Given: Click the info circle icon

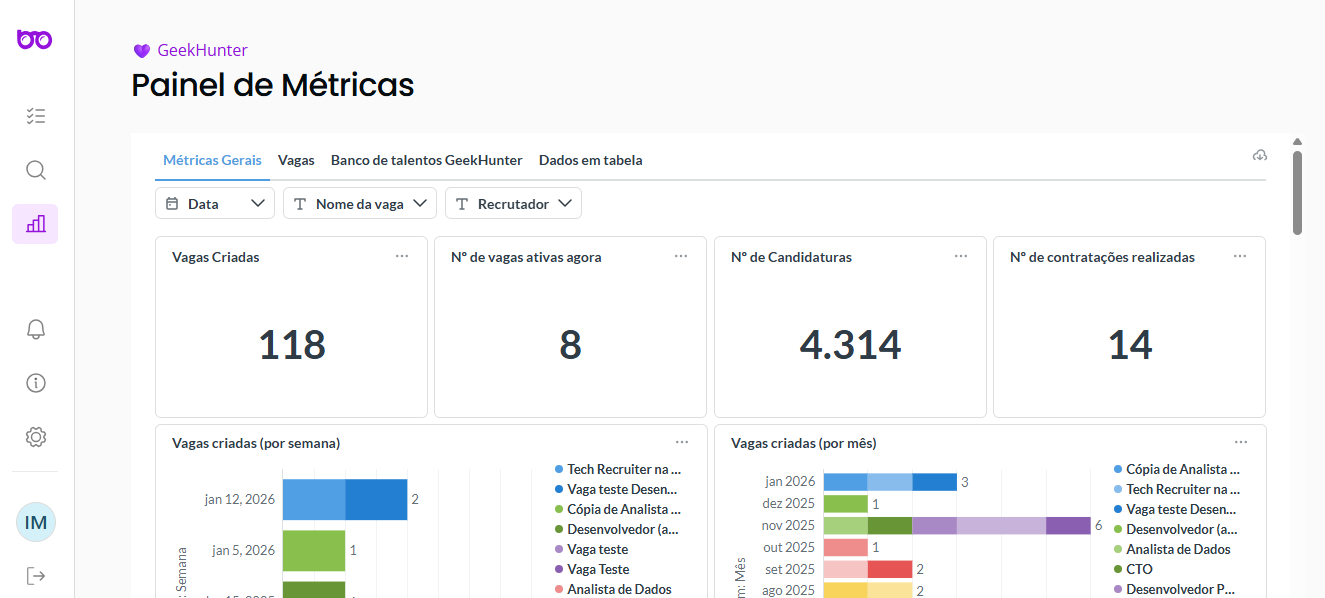Looking at the screenshot, I should coord(36,383).
